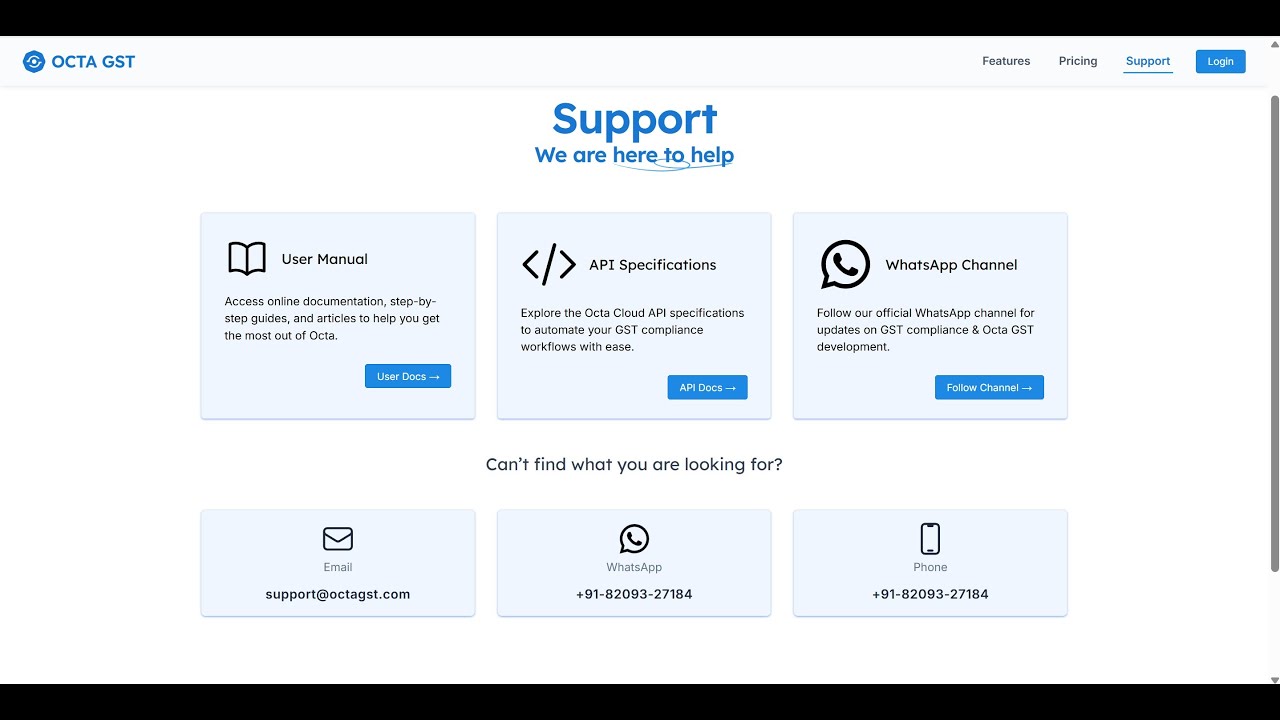The width and height of the screenshot is (1280, 720).
Task: Click the API Specifications description paragraph
Action: click(633, 330)
